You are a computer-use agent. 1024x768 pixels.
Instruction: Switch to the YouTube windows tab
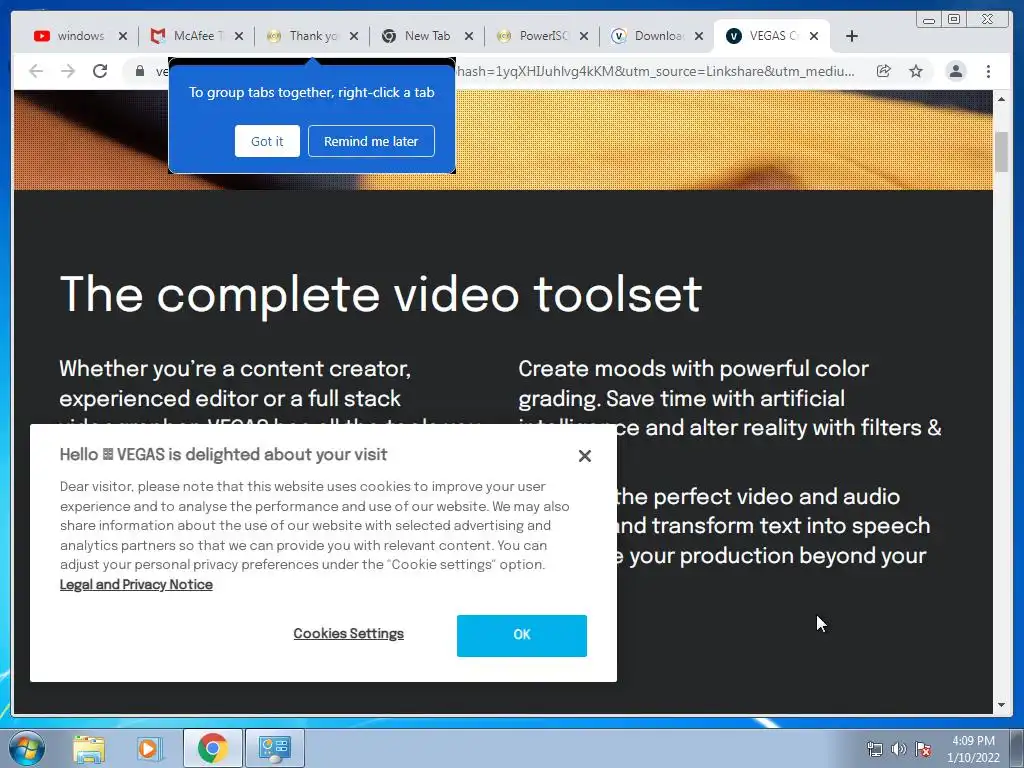[71, 36]
